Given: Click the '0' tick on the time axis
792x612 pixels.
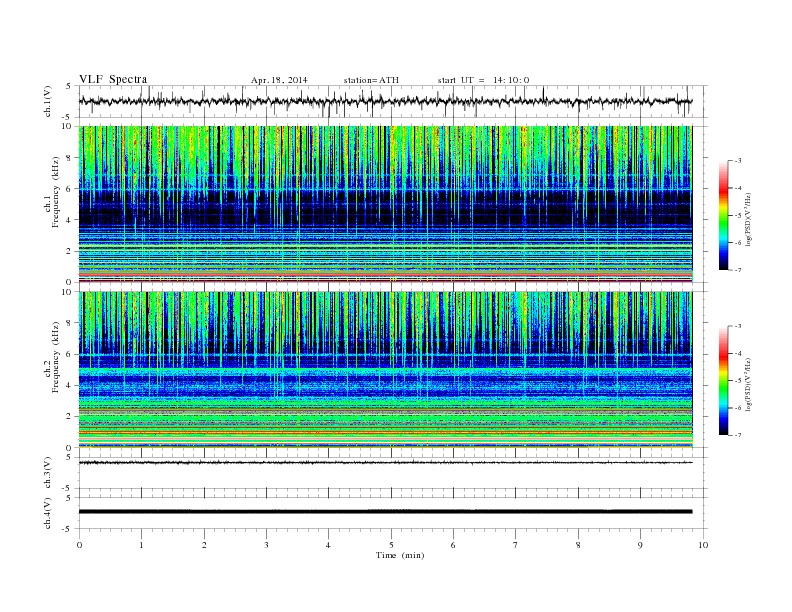Looking at the screenshot, I should (79, 545).
